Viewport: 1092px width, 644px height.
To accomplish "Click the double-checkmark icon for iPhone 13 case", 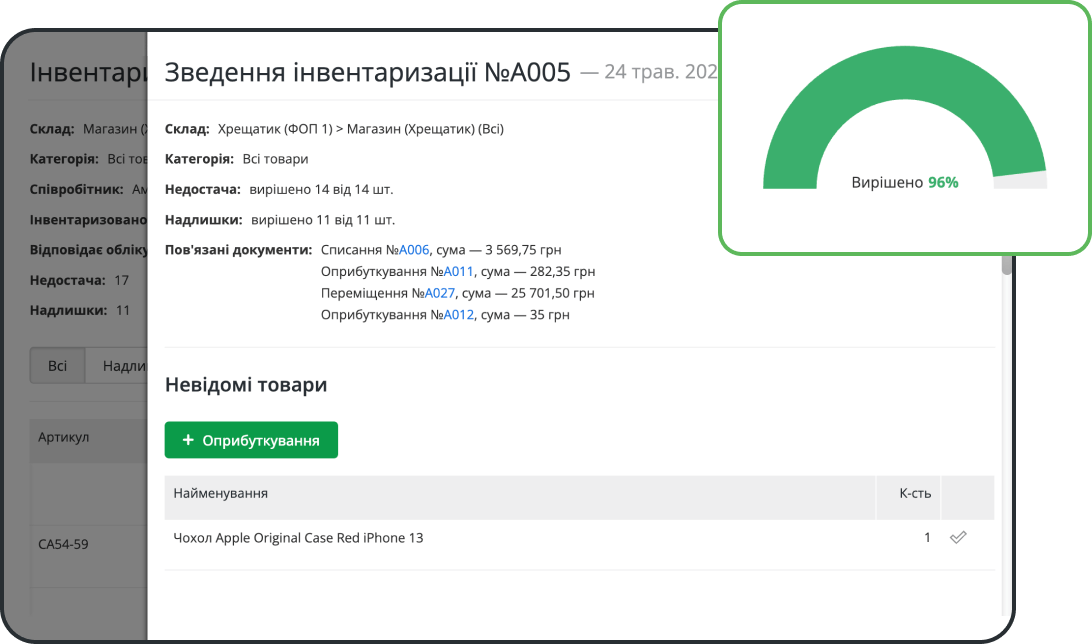I will 958,537.
